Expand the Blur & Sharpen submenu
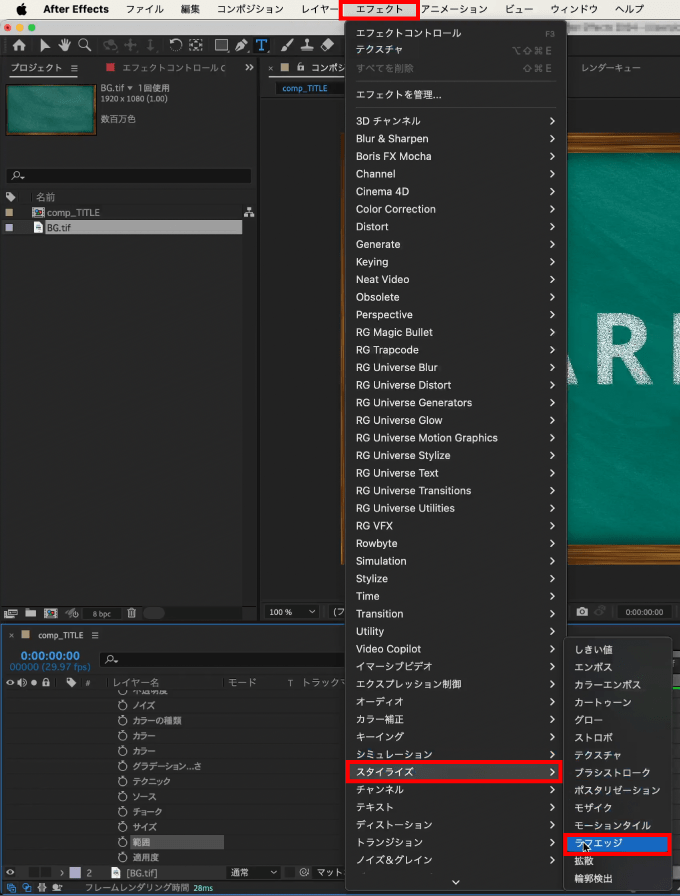Screen dimensions: 680x896 click(x=455, y=138)
